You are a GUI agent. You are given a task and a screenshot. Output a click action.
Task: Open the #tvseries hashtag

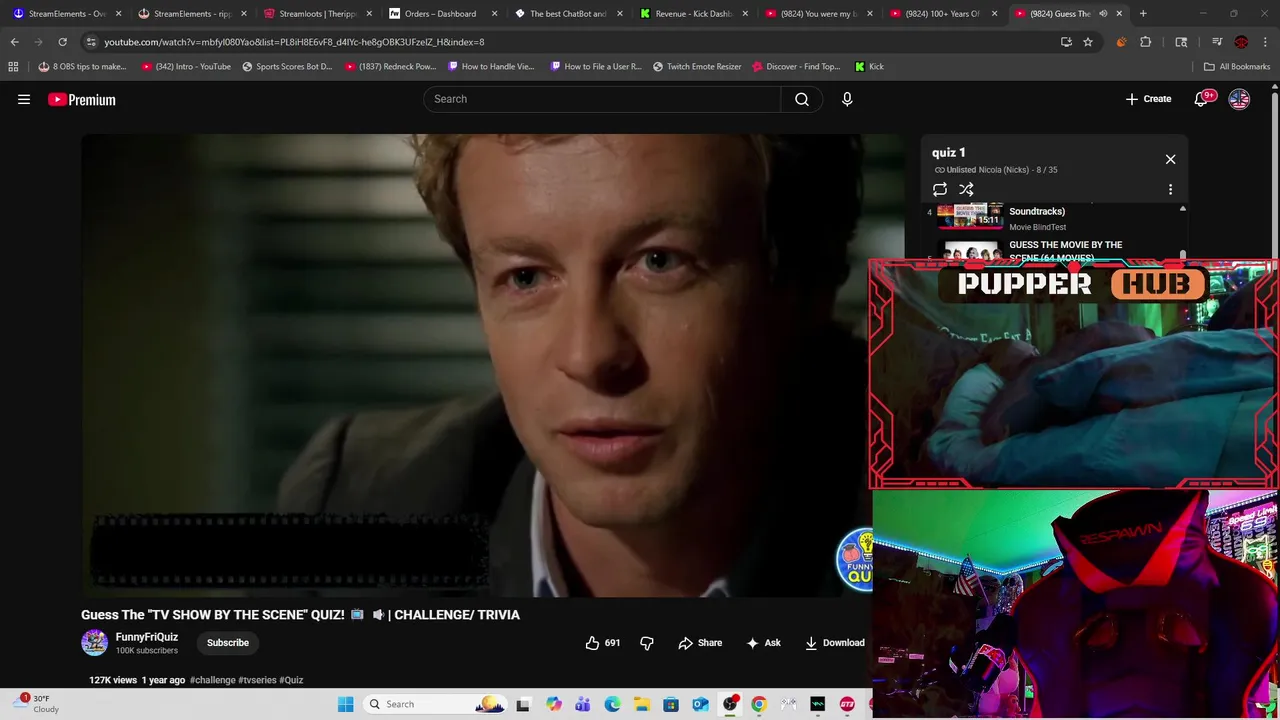(257, 680)
